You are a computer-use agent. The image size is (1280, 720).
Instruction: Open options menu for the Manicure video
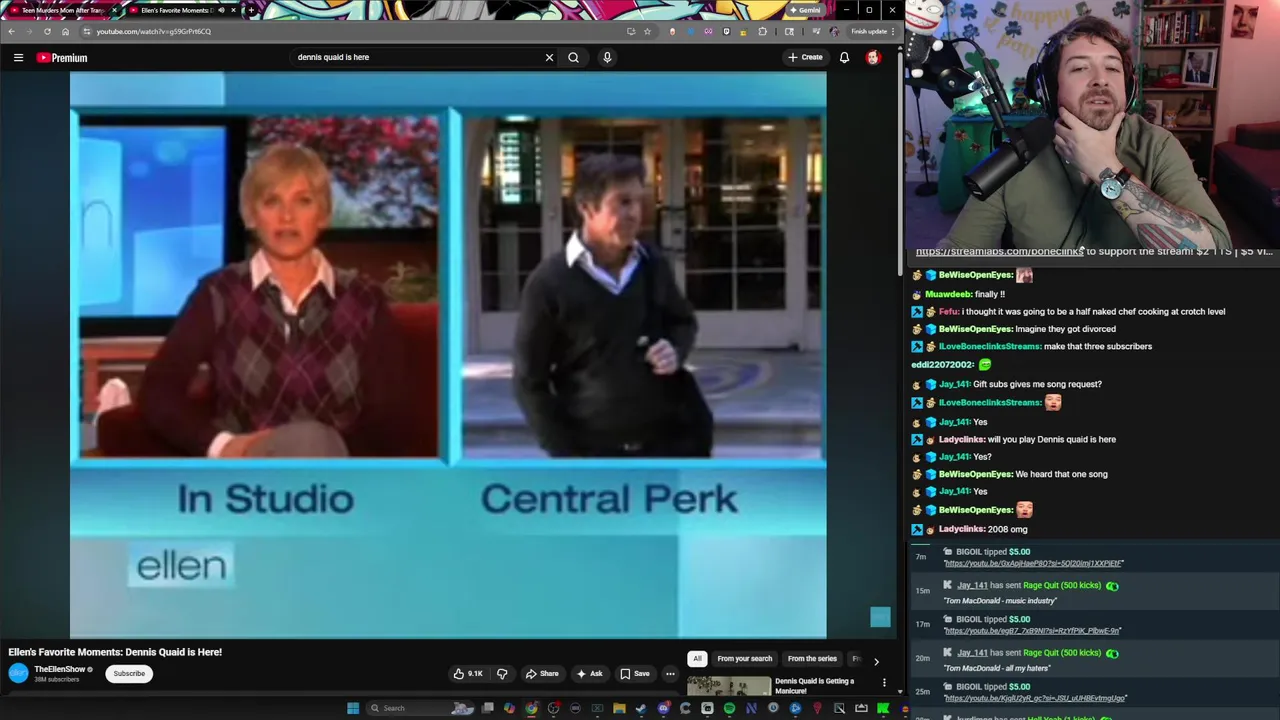884,682
